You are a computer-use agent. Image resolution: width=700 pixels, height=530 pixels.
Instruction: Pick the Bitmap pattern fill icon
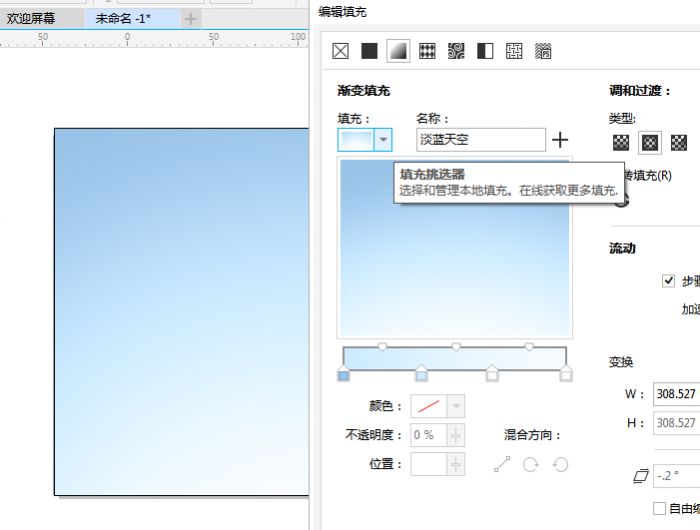click(456, 51)
